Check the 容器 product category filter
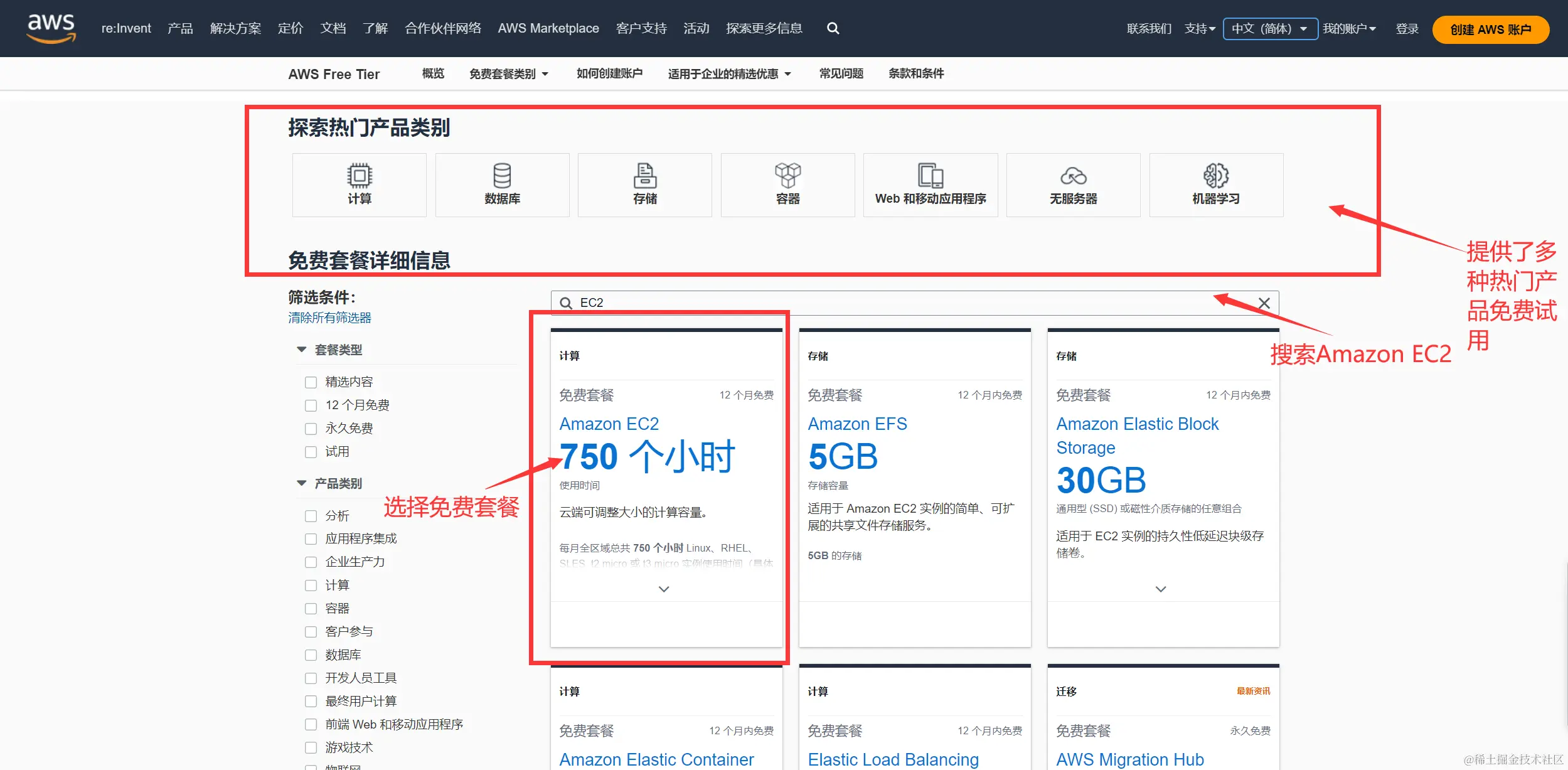 [x=311, y=609]
